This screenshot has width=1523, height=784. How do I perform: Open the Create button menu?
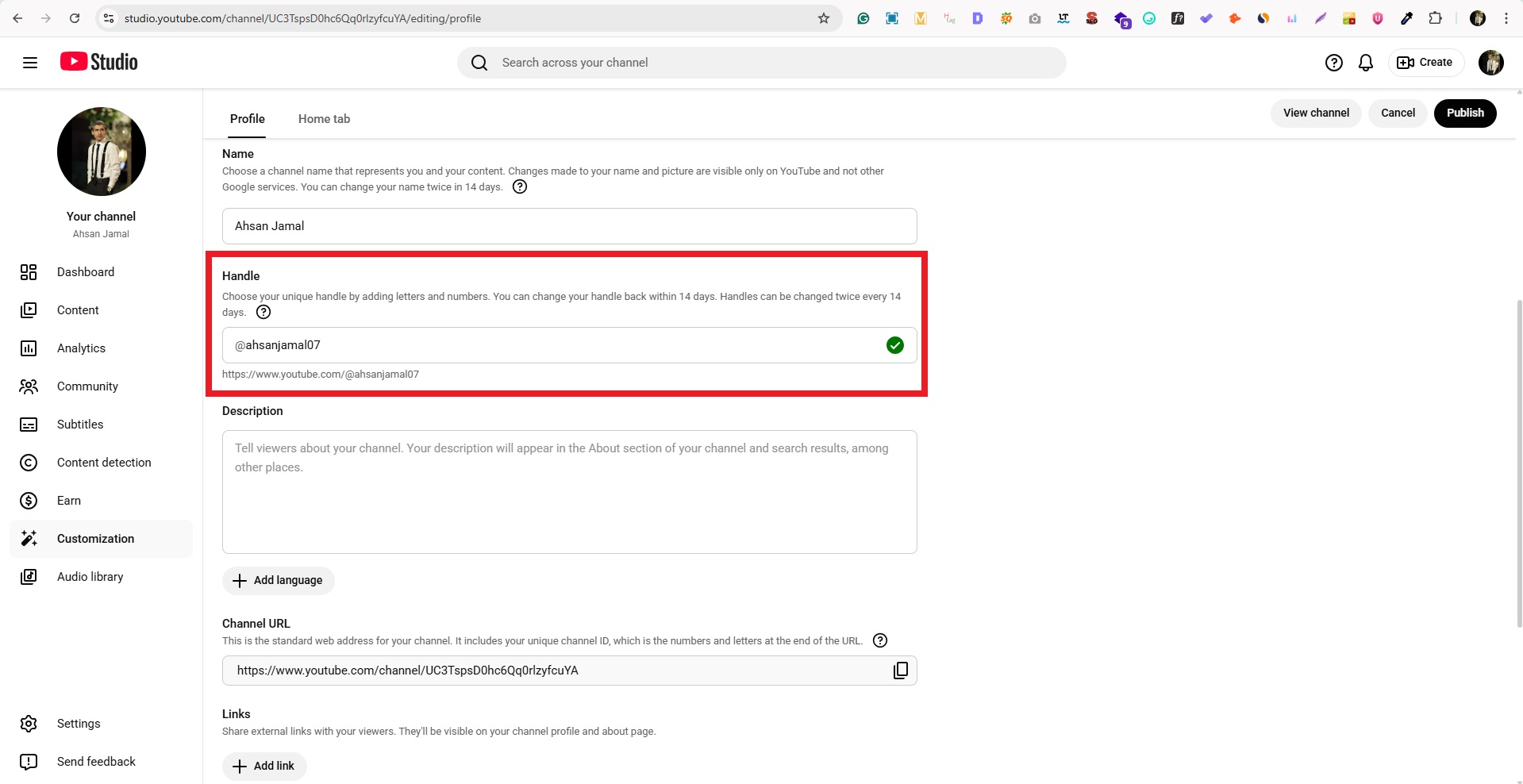point(1425,63)
